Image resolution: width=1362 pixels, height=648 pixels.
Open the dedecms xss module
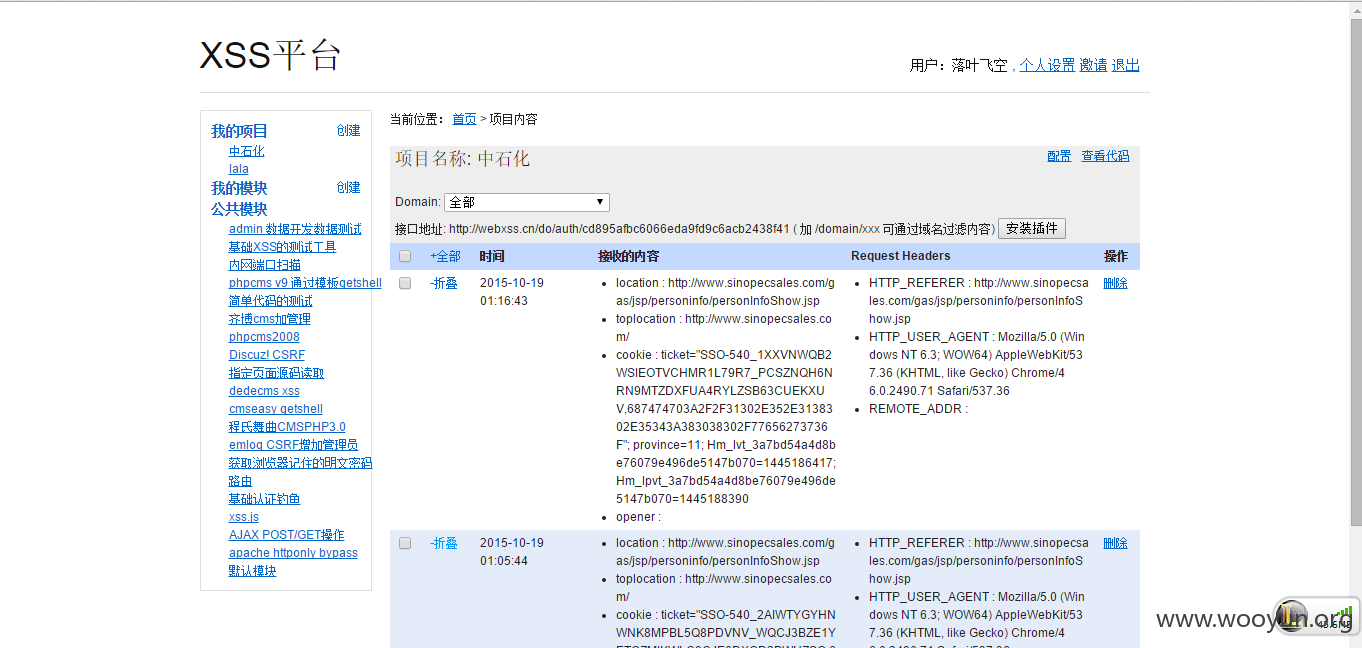point(264,391)
